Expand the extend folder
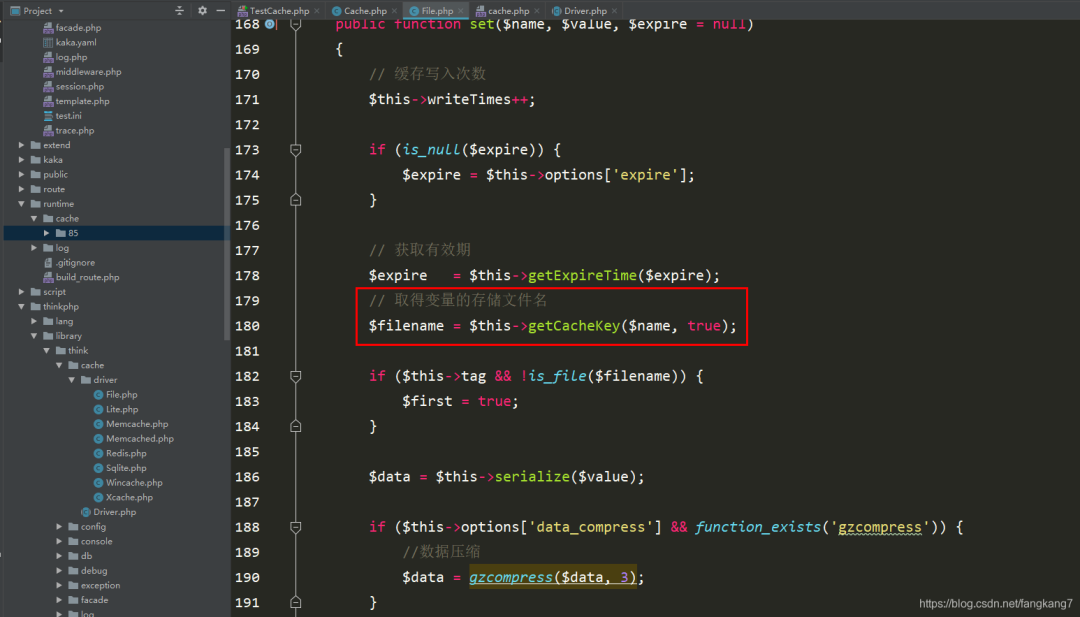Image resolution: width=1080 pixels, height=617 pixels. pos(21,145)
